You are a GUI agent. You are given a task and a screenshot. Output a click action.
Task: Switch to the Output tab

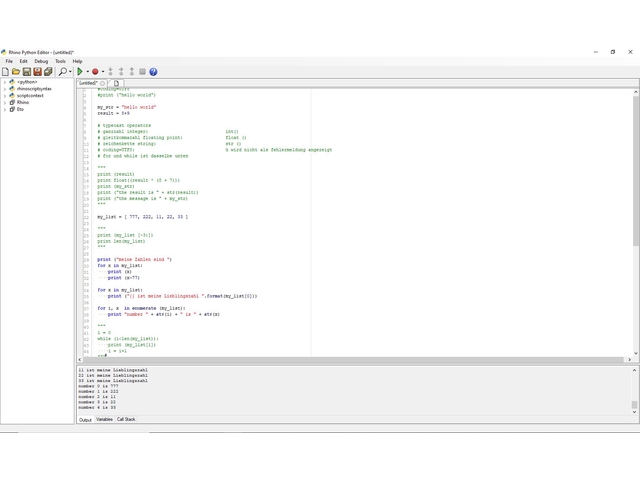[x=85, y=420]
